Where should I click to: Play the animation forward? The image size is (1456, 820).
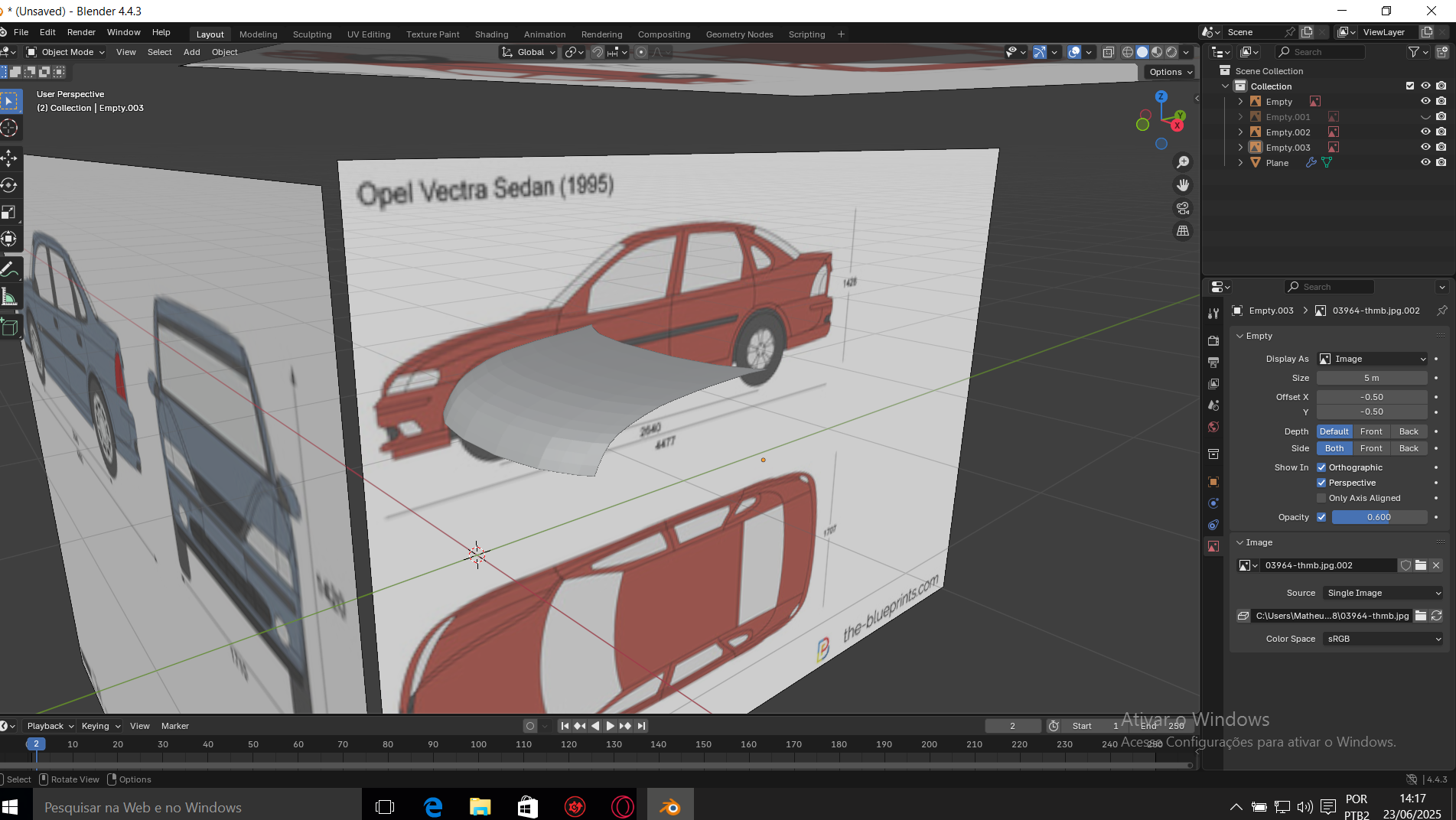[x=610, y=726]
